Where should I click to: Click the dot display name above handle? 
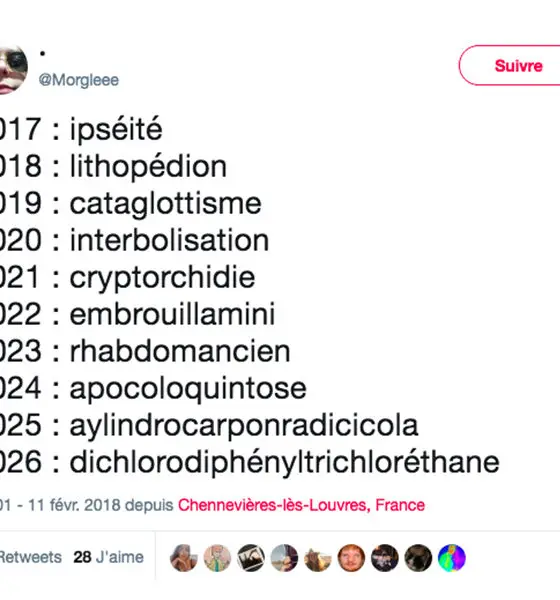[x=42, y=54]
